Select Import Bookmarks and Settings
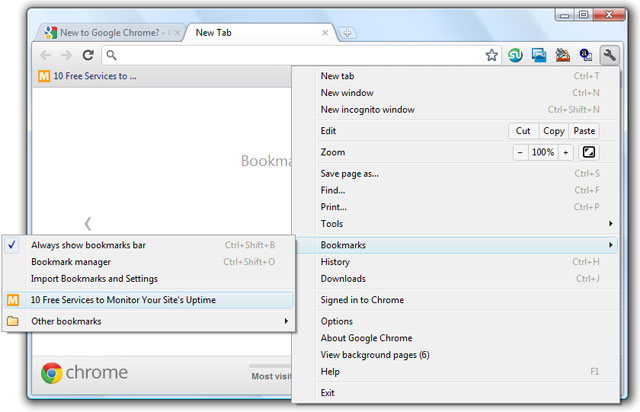Image resolution: width=640 pixels, height=412 pixels. point(148,278)
